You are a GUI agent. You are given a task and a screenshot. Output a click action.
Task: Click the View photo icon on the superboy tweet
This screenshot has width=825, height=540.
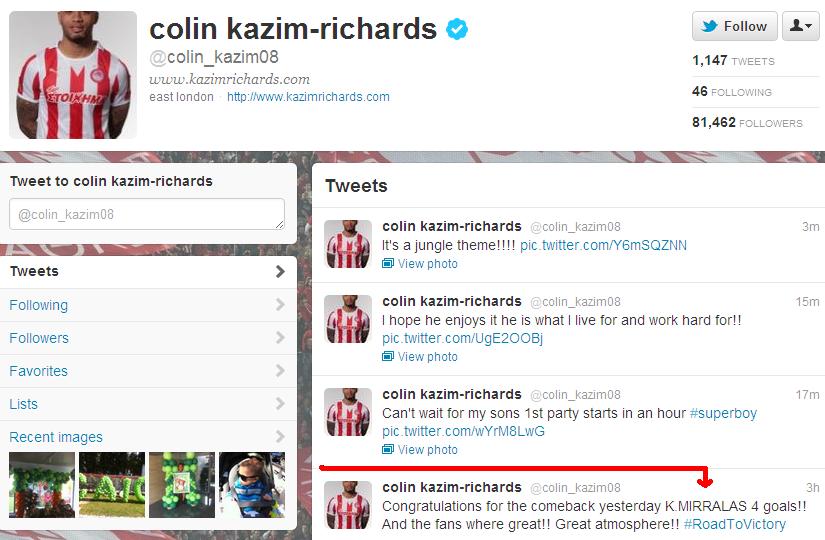(388, 449)
